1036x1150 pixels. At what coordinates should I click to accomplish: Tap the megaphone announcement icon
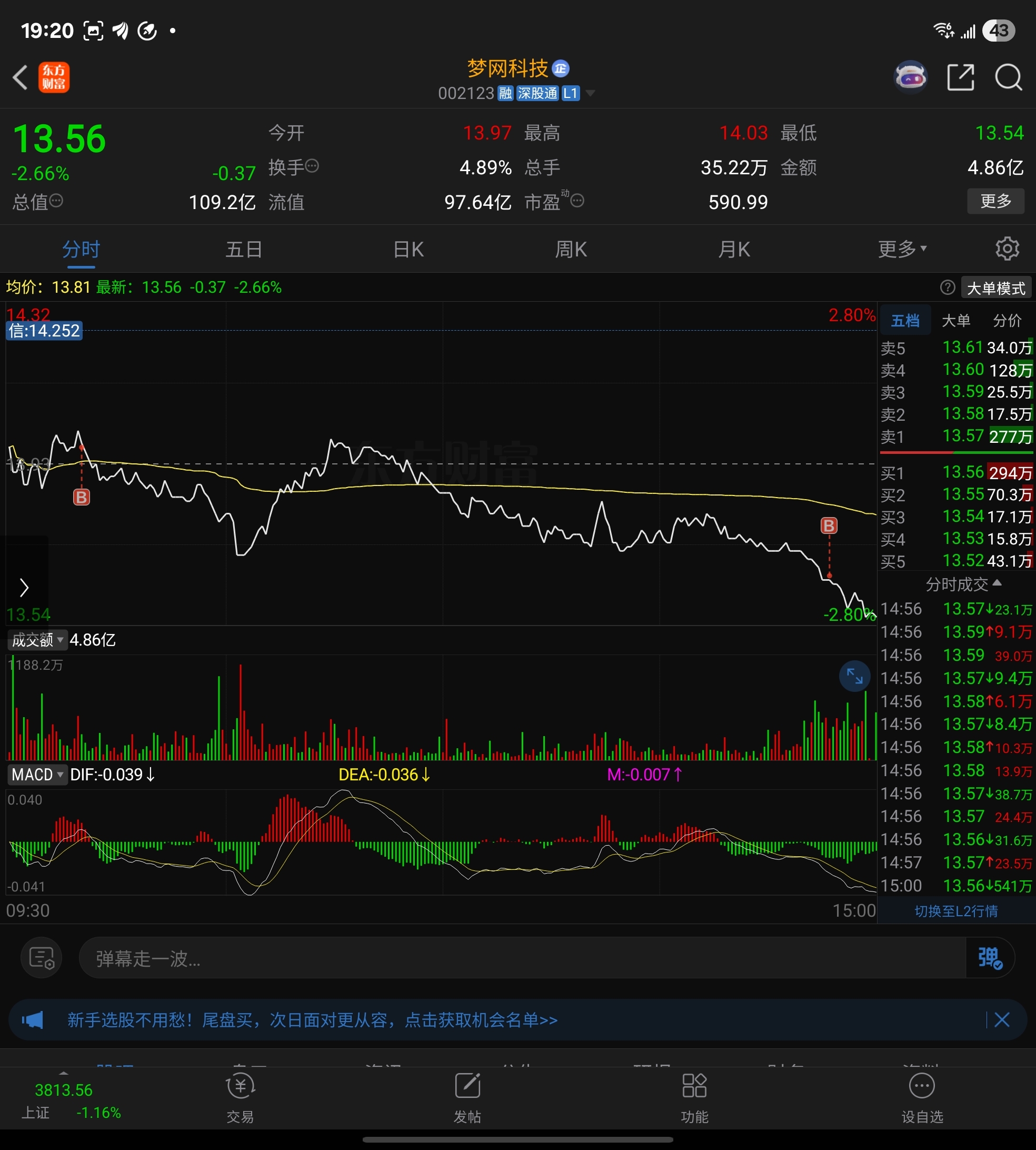click(x=33, y=1019)
